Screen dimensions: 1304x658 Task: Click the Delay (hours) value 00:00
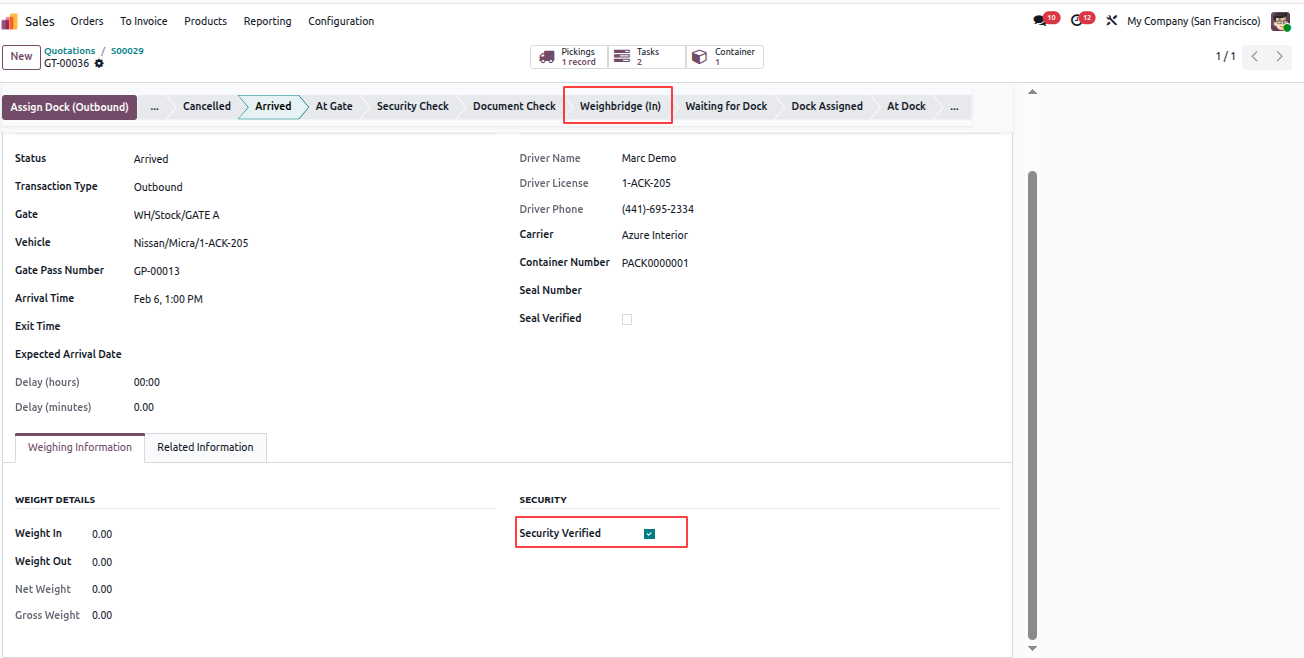(x=147, y=383)
